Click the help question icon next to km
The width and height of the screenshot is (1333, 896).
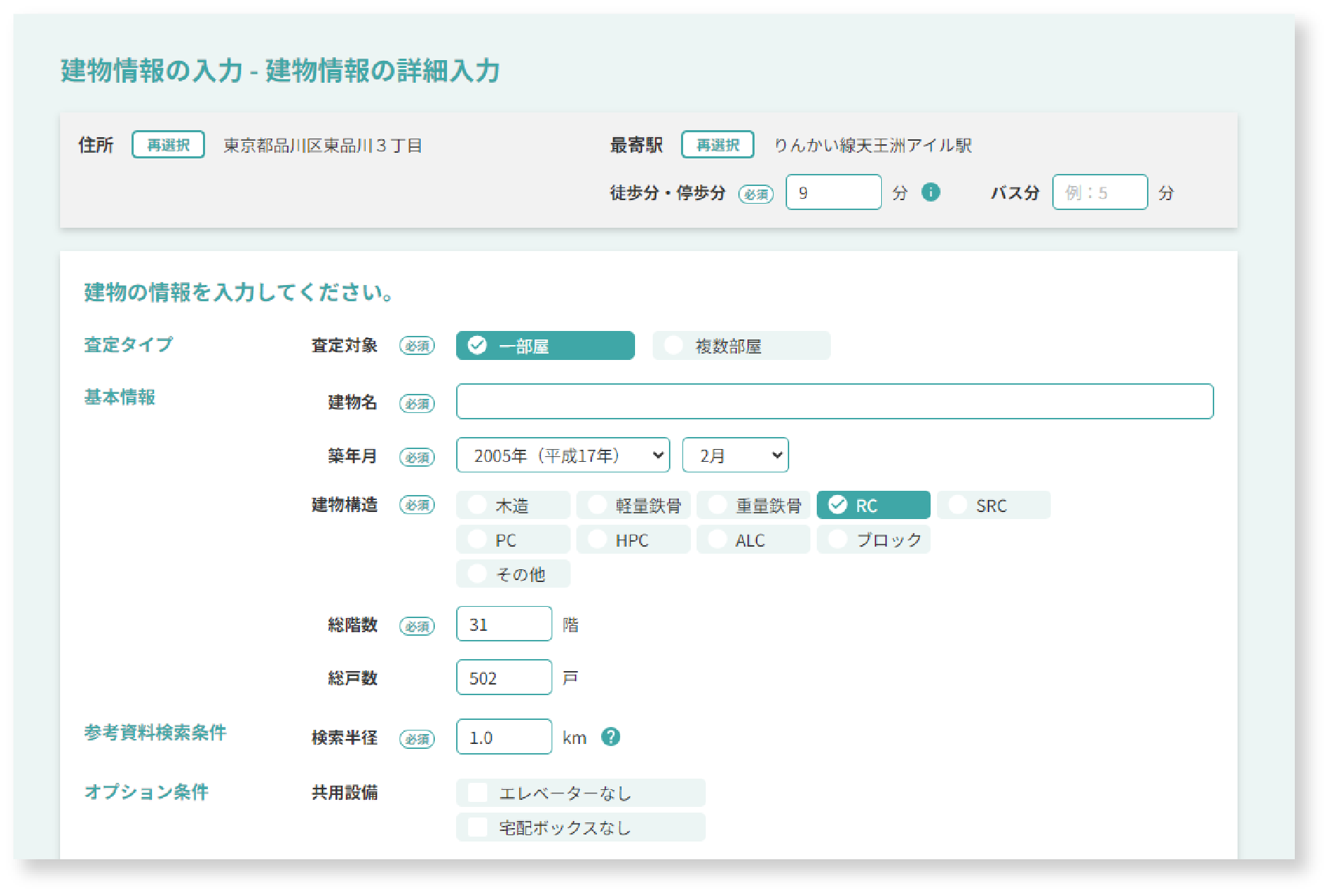coord(610,737)
